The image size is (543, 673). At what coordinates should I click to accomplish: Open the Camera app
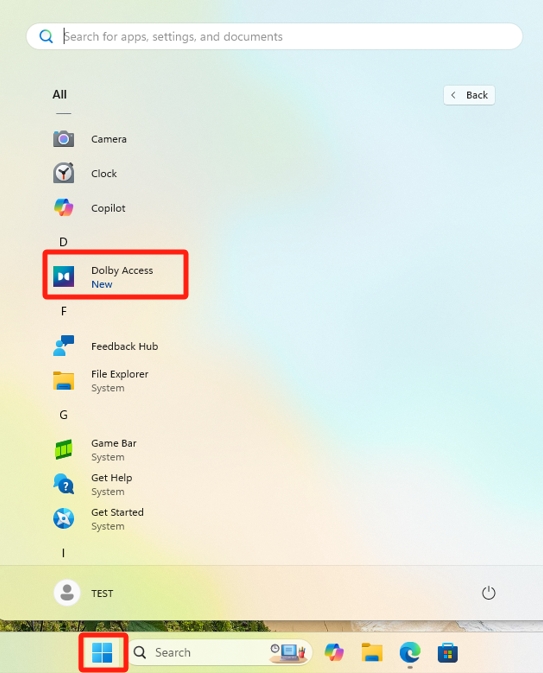pos(90,139)
